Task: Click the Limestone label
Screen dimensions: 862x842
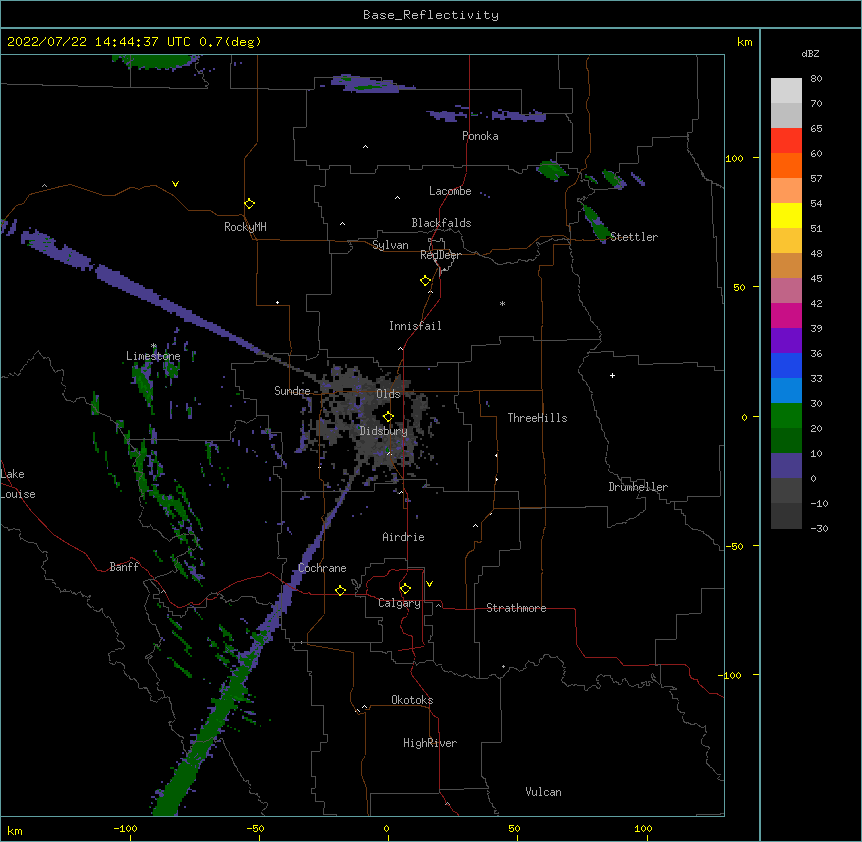Action: coord(153,356)
